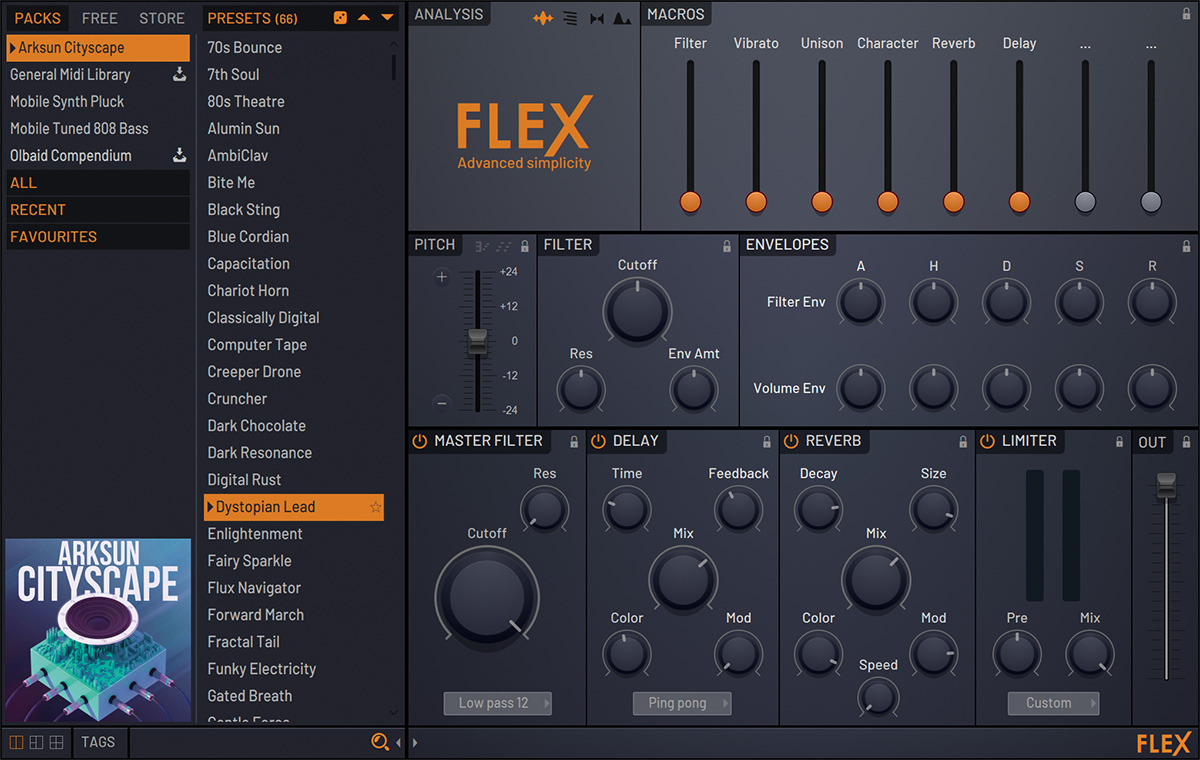Click the TAGS button
1200x760 pixels.
[98, 742]
